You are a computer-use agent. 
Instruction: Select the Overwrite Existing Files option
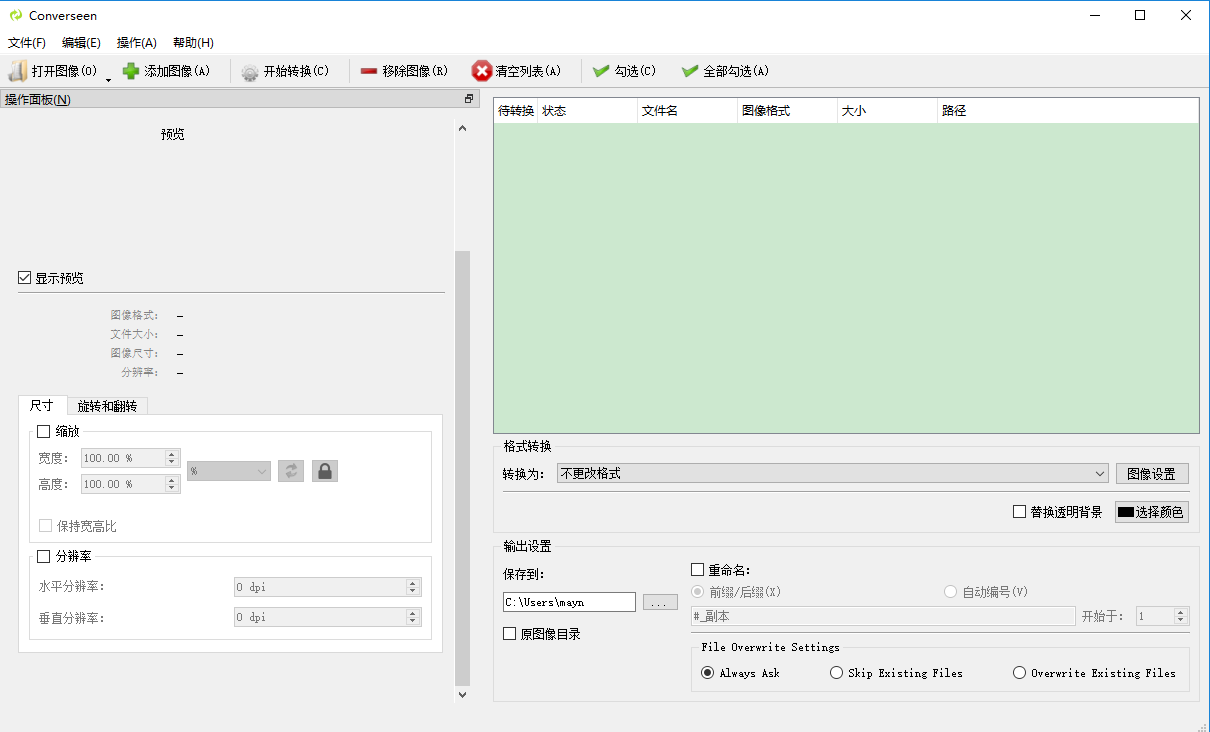[1018, 672]
